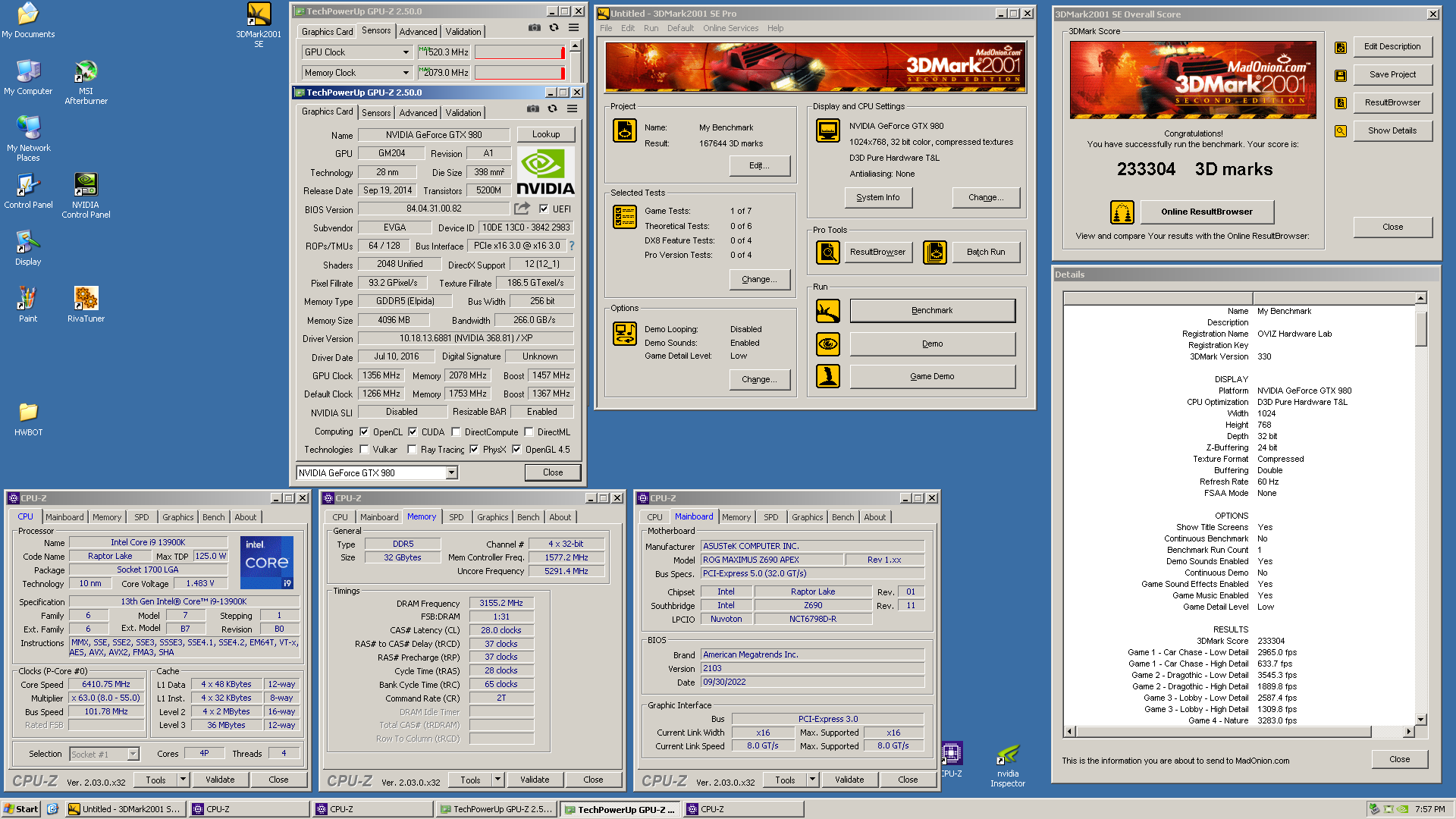Switch to the Advanced tab in front GPU-Z
This screenshot has height=819, width=1456.
click(x=419, y=113)
